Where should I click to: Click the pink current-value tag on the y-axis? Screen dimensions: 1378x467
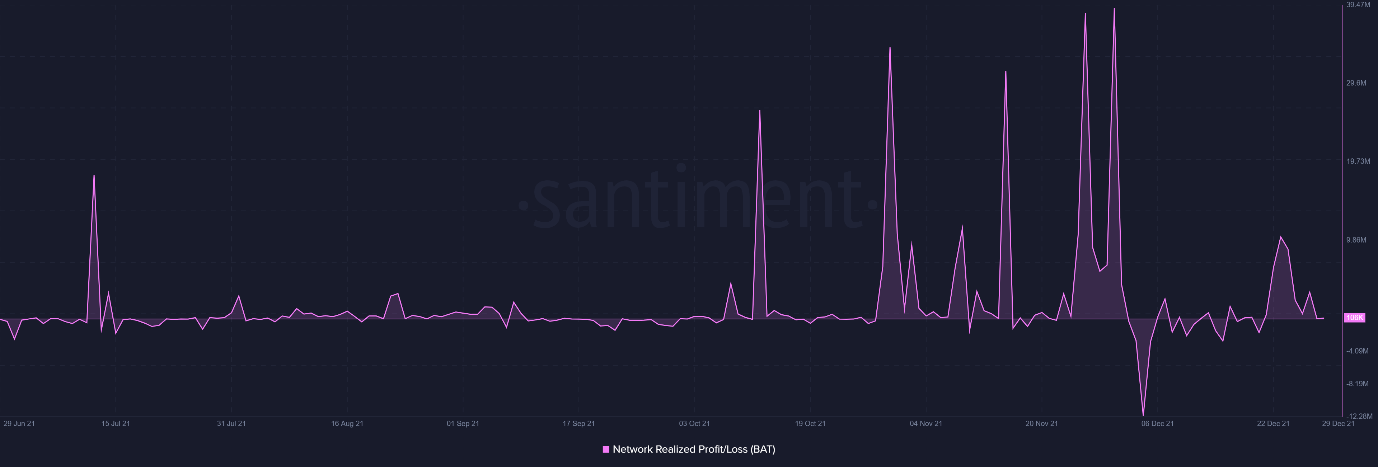[1355, 318]
